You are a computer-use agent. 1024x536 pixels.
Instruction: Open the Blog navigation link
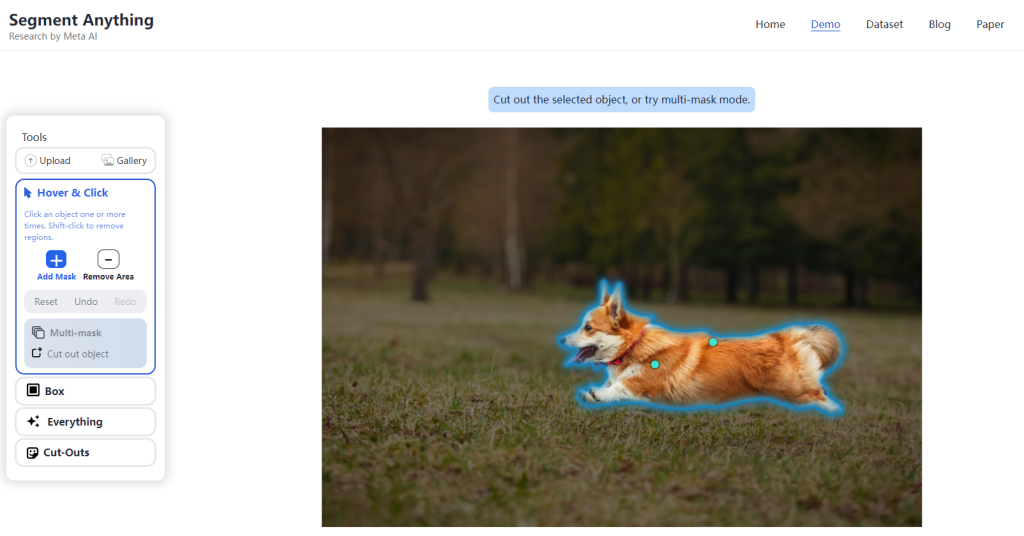(939, 24)
